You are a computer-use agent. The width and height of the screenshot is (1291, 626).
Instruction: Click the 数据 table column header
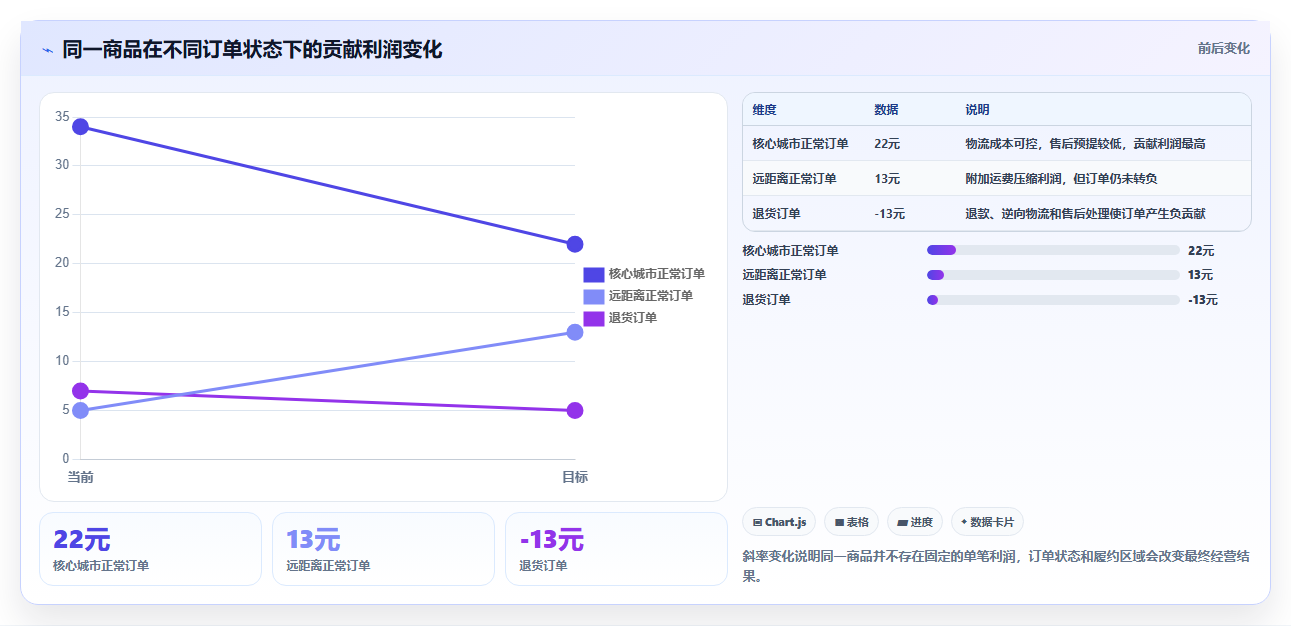[x=886, y=110]
